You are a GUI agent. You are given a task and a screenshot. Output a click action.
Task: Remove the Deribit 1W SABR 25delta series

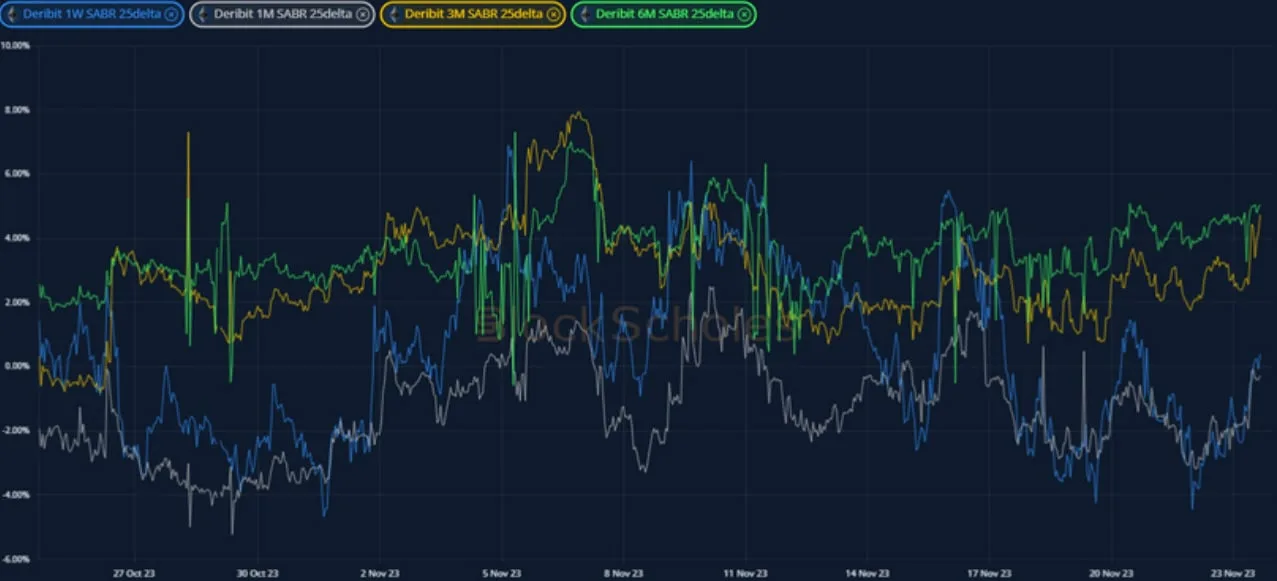(171, 14)
